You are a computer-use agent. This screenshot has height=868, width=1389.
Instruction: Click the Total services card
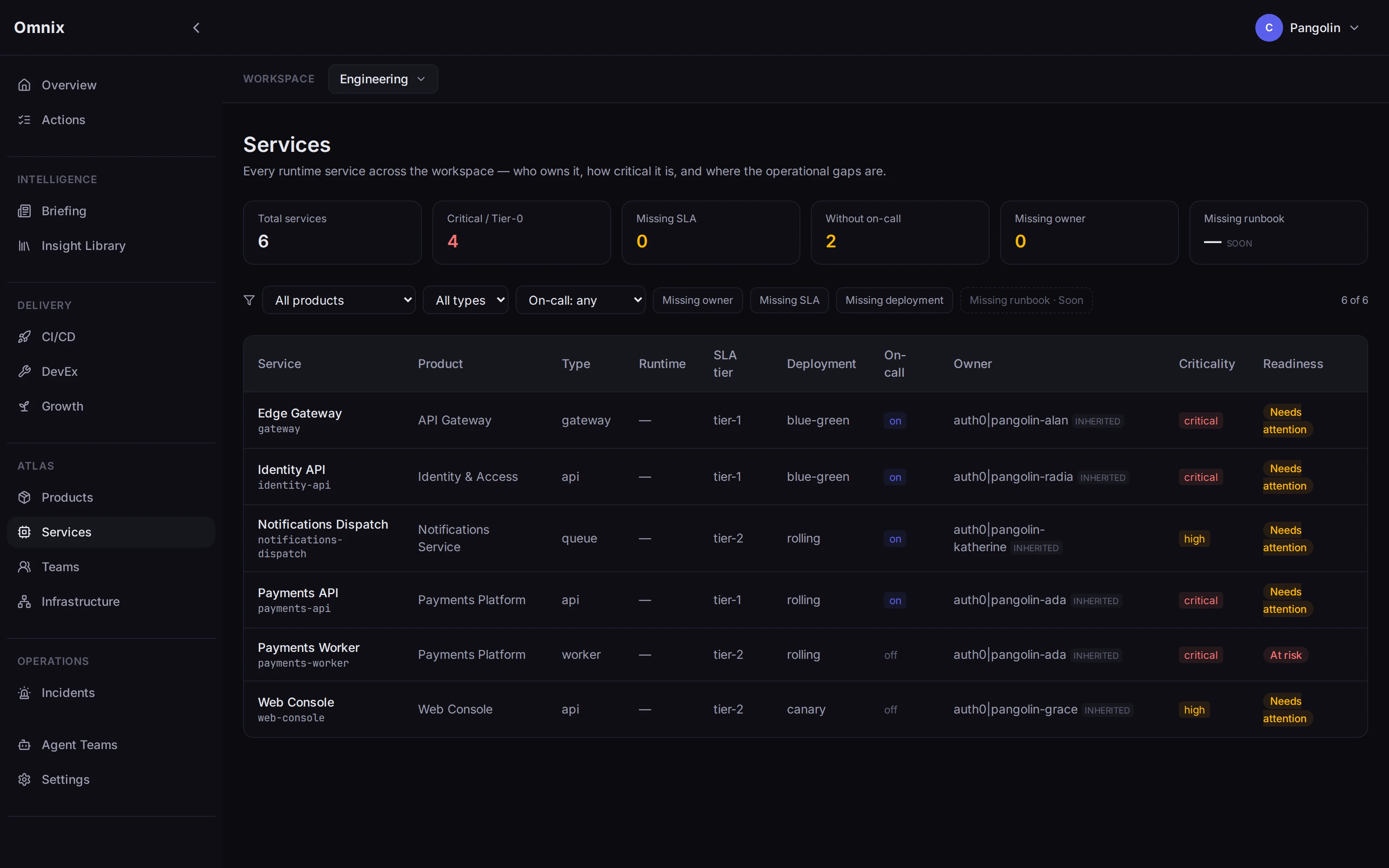(x=332, y=233)
